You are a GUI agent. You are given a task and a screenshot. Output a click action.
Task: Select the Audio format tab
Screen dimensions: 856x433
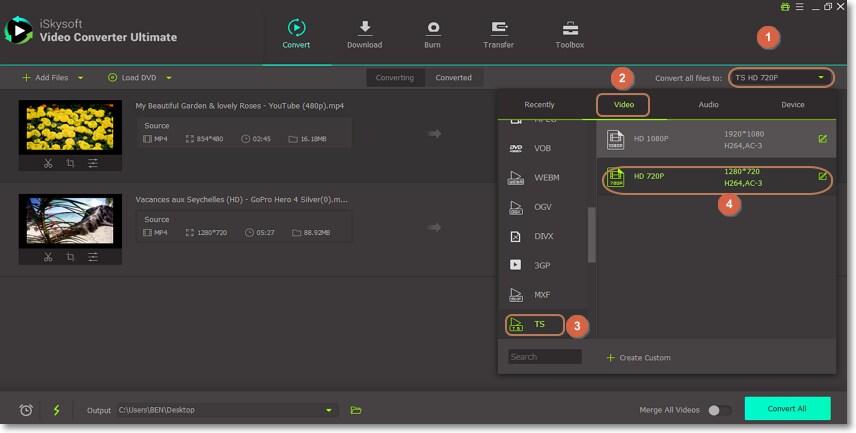709,105
